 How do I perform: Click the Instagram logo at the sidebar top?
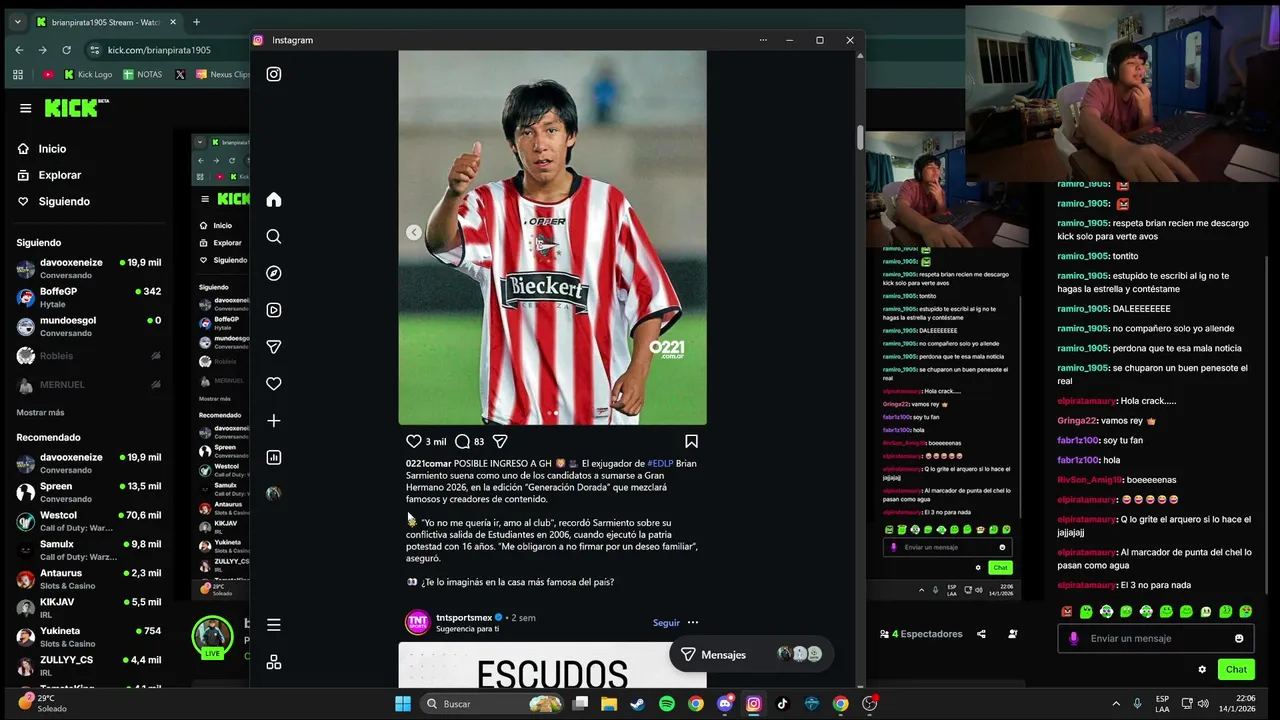(273, 74)
